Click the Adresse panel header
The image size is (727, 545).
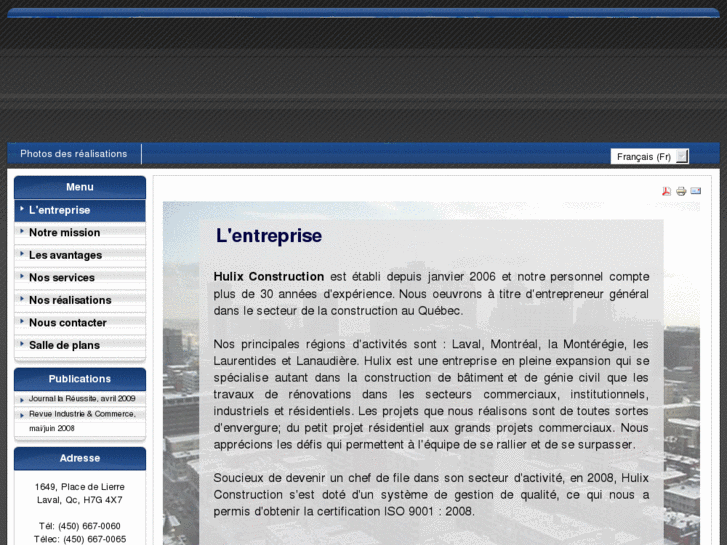tap(80, 459)
